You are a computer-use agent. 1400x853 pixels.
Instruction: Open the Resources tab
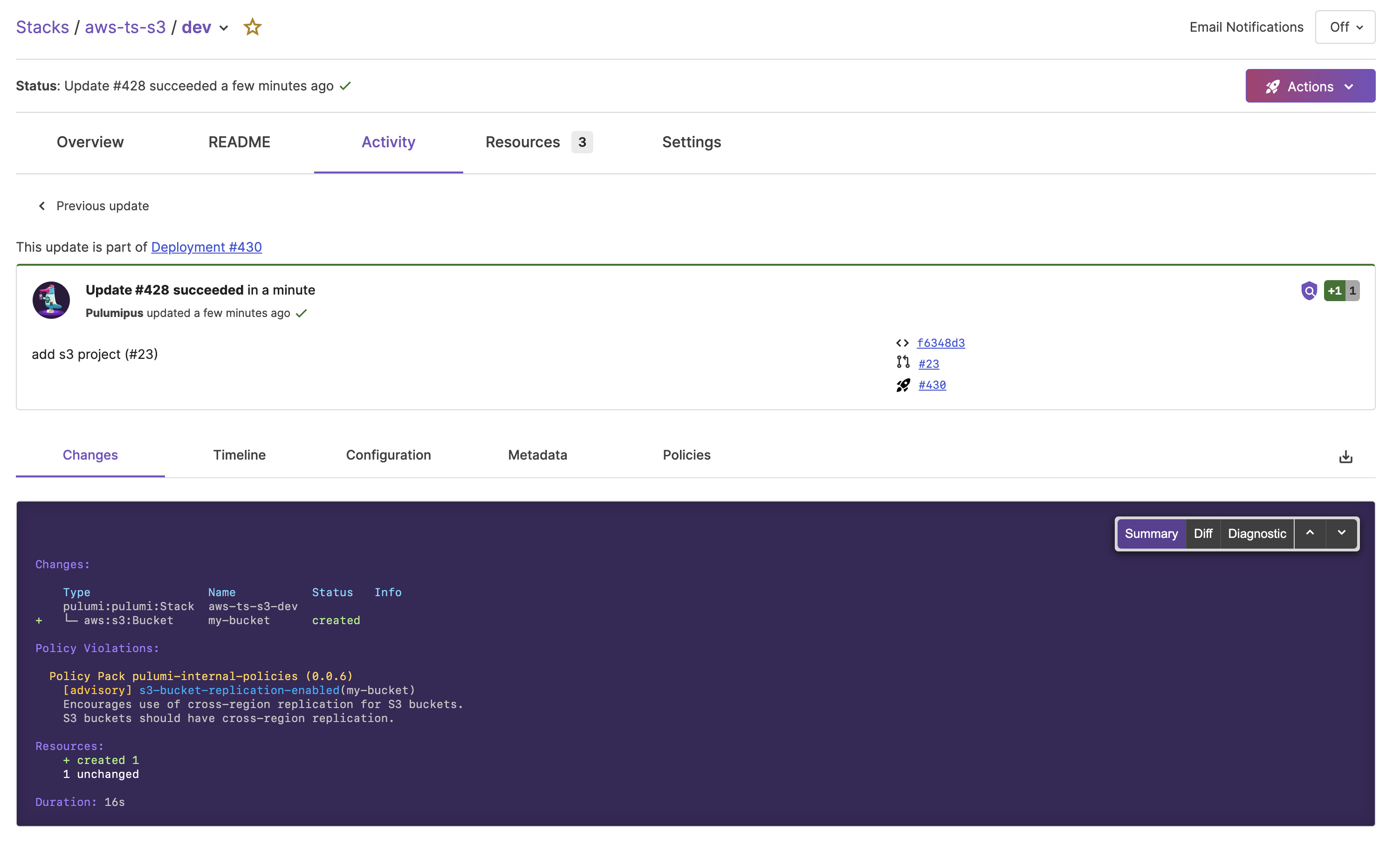pyautogui.click(x=538, y=142)
